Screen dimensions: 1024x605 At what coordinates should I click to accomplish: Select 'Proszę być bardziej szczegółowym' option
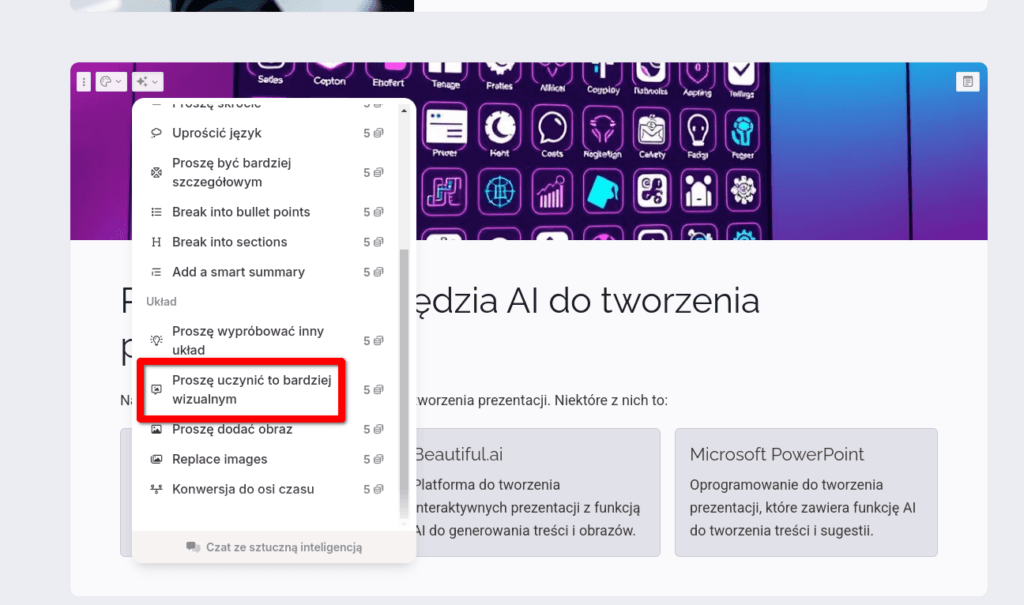point(266,172)
